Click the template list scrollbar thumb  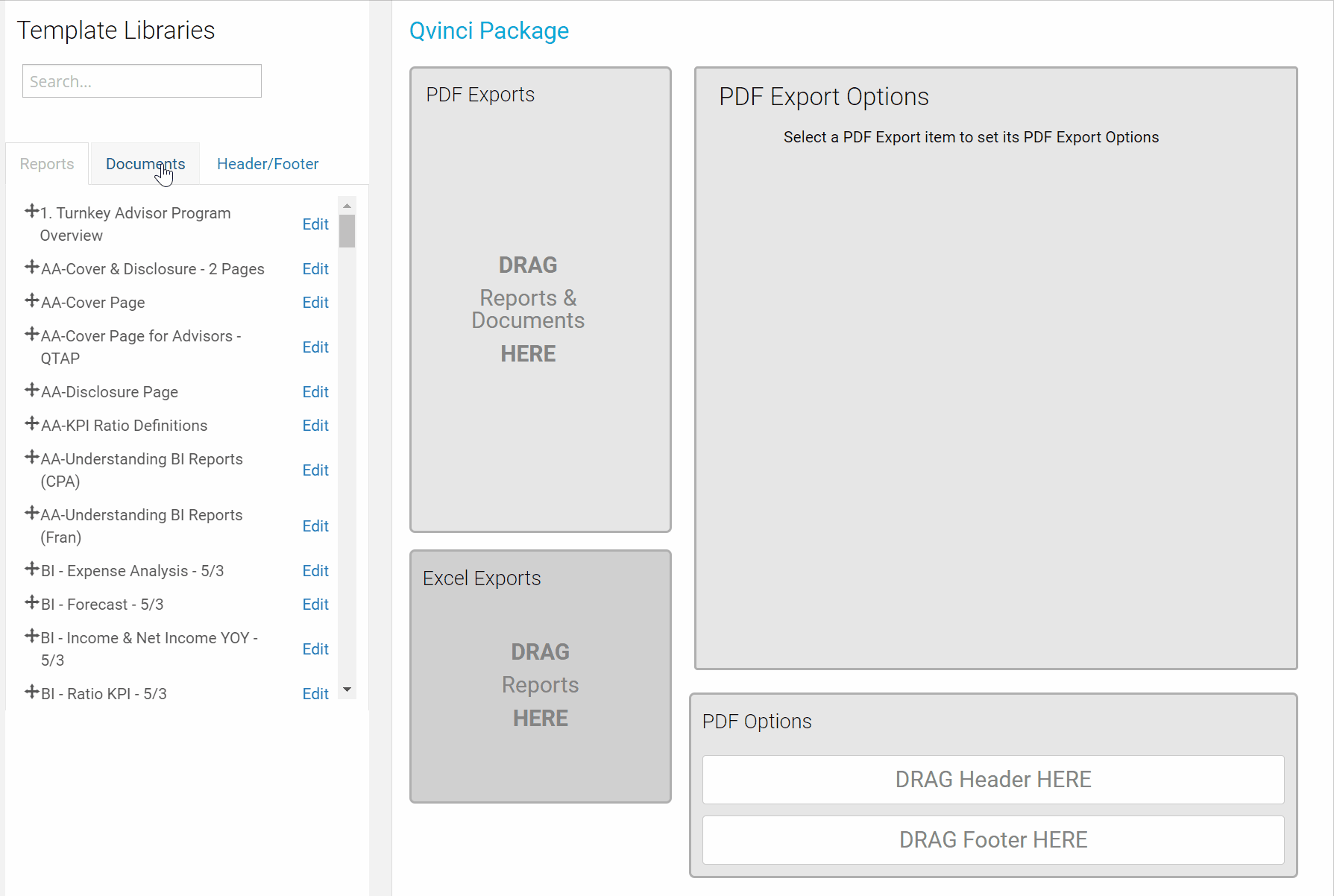347,230
